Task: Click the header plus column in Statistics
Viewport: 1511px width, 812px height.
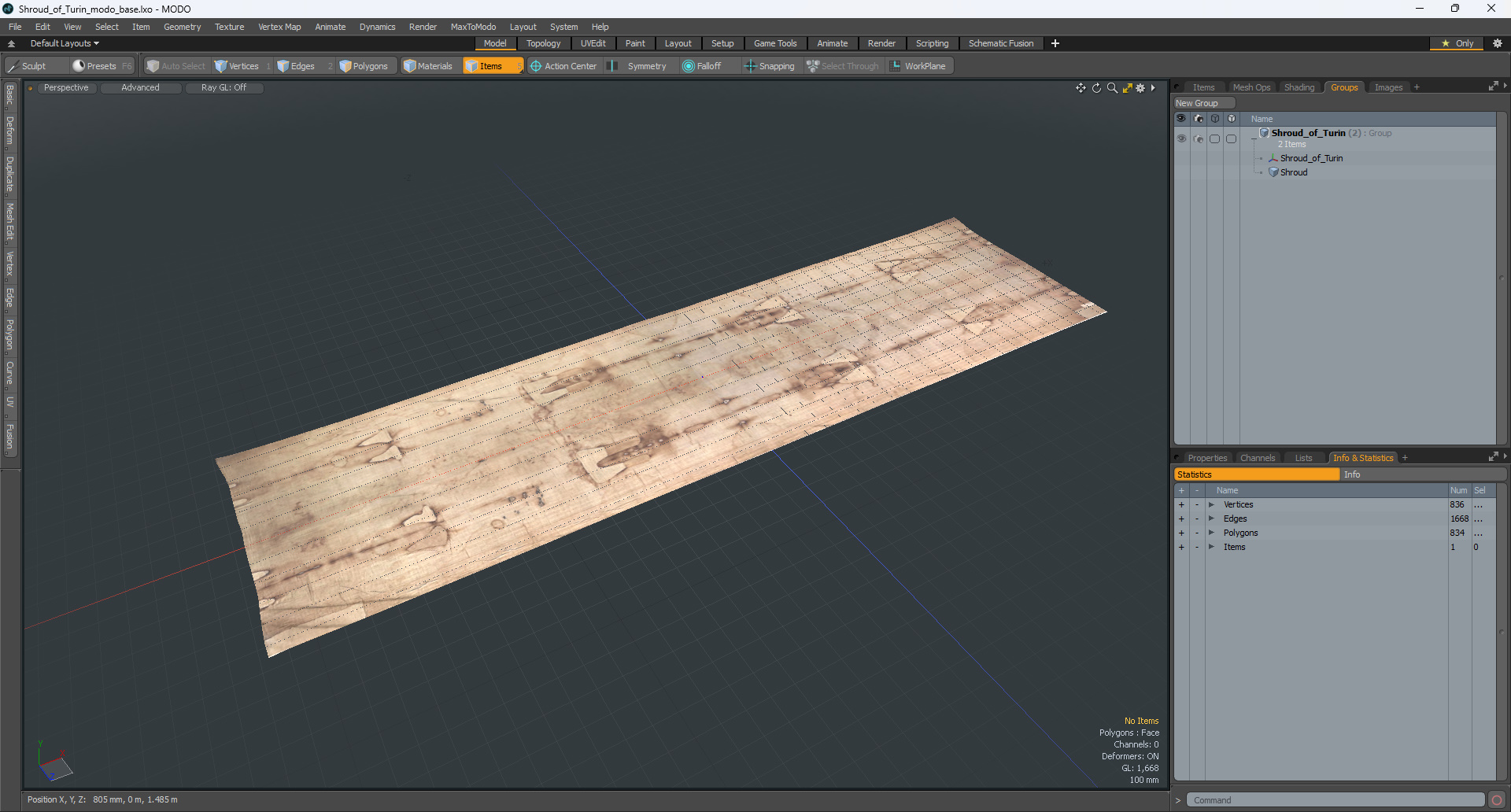Action: [1181, 490]
